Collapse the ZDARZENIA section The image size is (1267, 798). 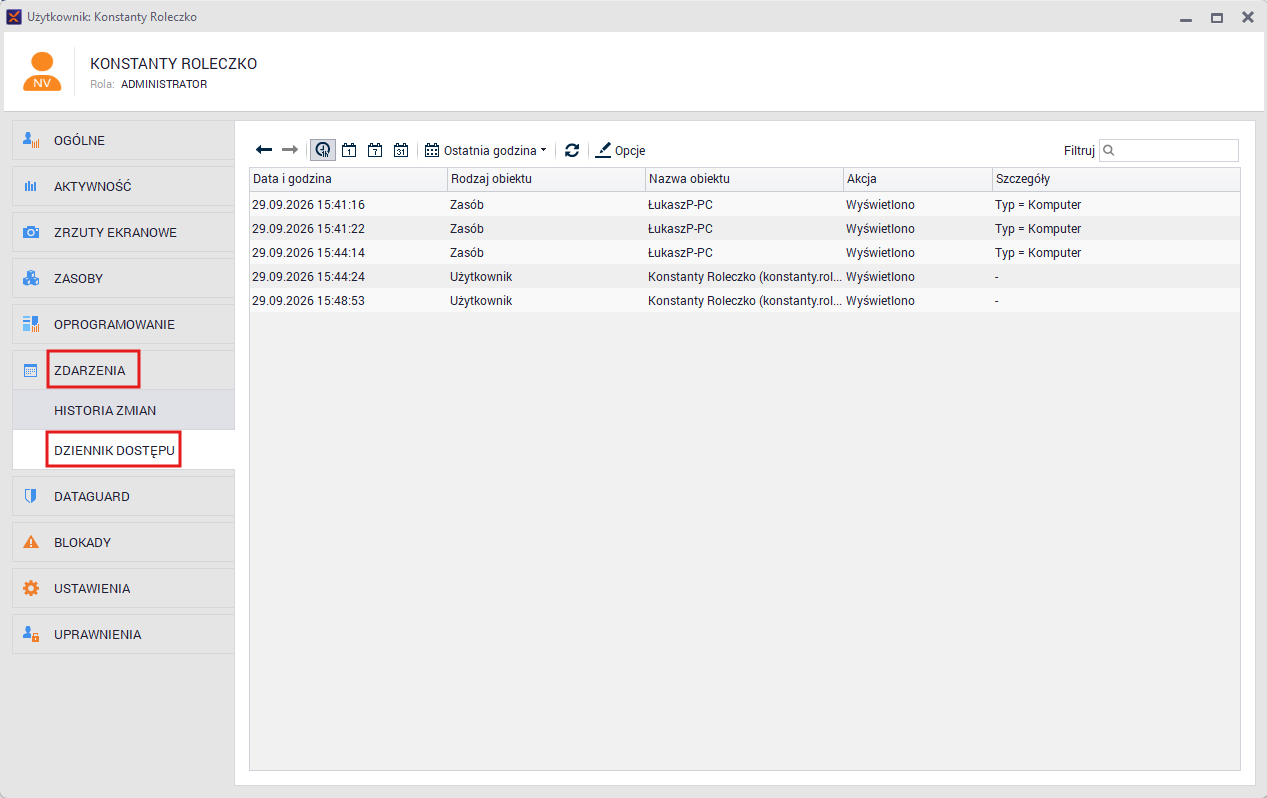click(124, 370)
